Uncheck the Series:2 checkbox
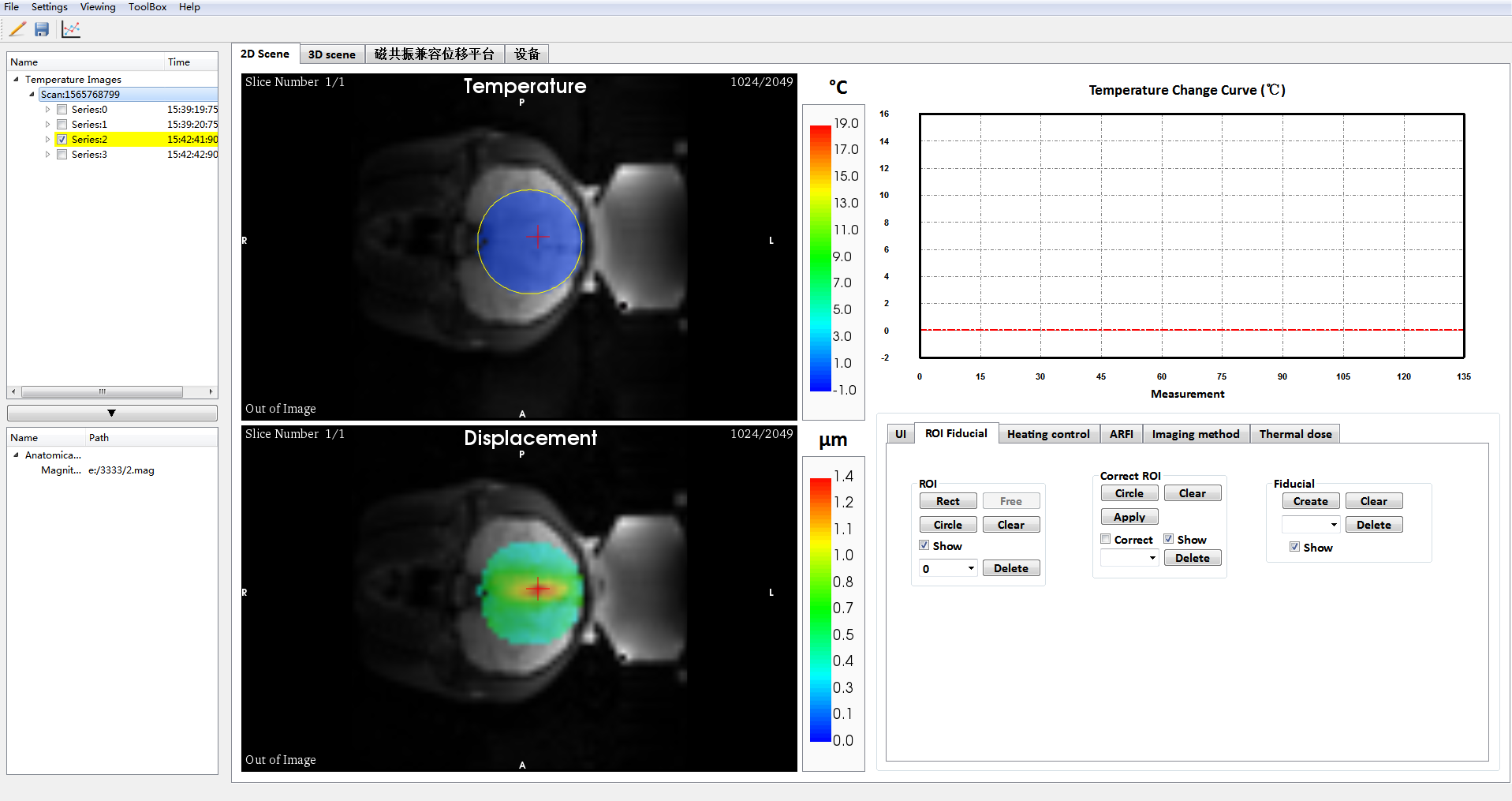1512x801 pixels. coord(62,140)
